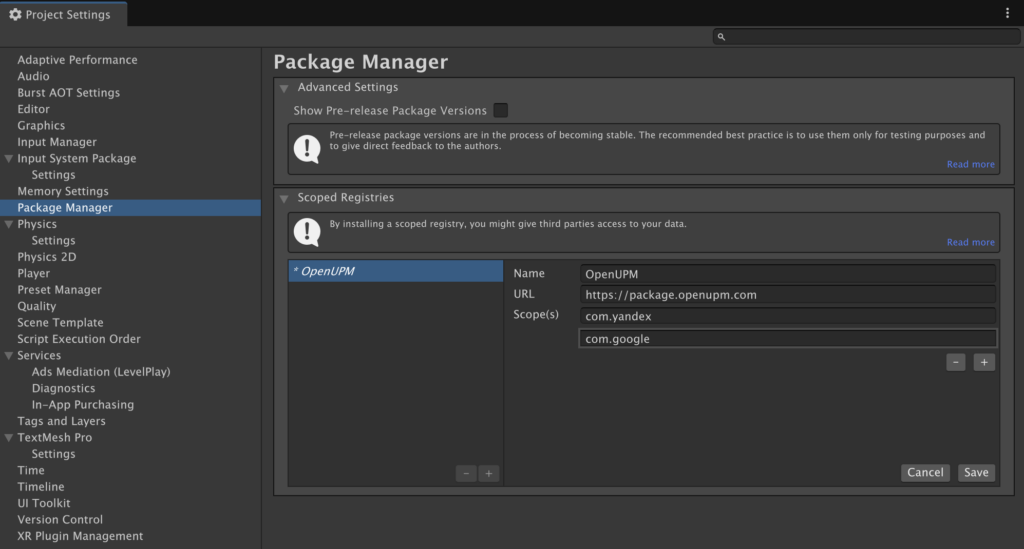Click the search magnifier icon

point(721,37)
